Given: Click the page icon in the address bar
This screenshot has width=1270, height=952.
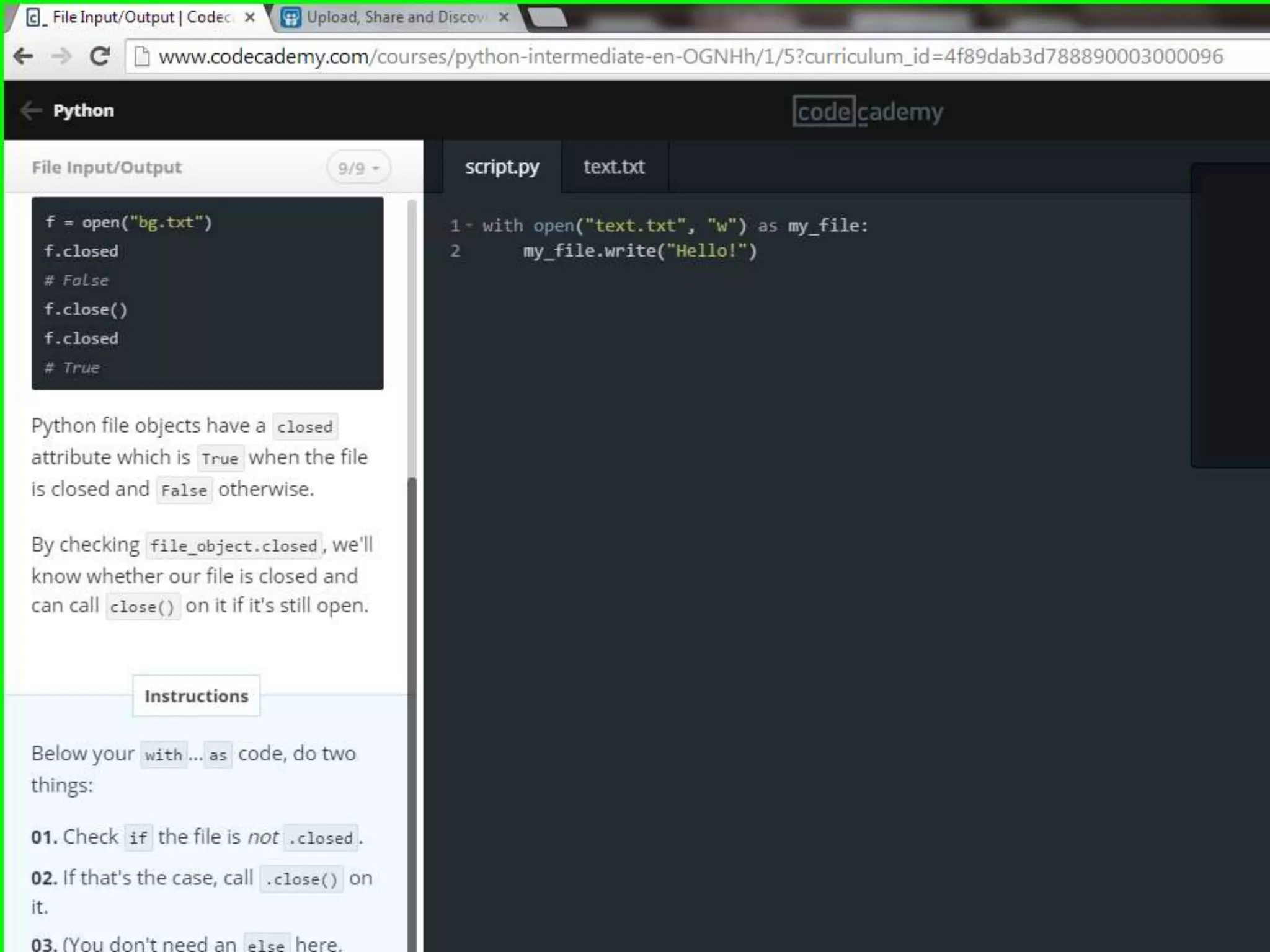Looking at the screenshot, I should tap(142, 56).
